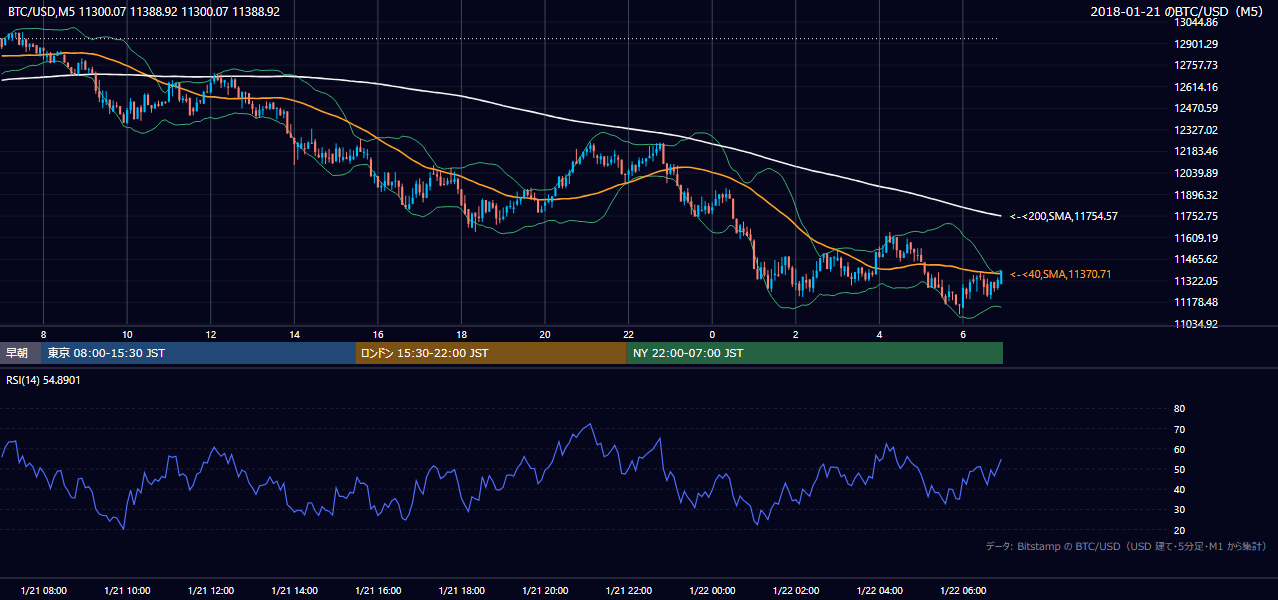Click the price axis value 12757.73
The image size is (1278, 600).
tap(1197, 65)
